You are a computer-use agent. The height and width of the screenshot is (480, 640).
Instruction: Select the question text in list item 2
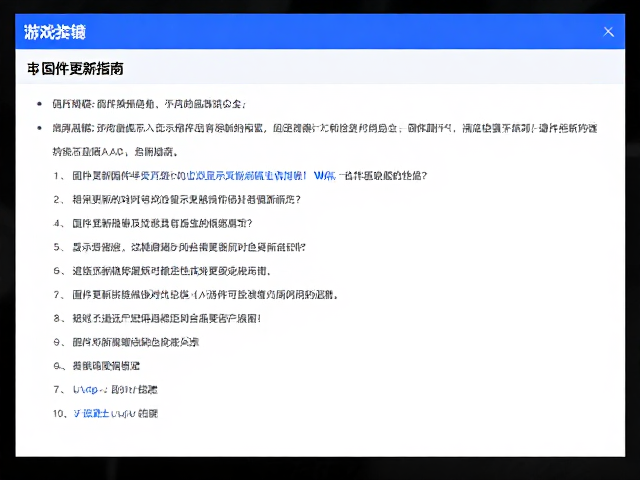coord(187,200)
